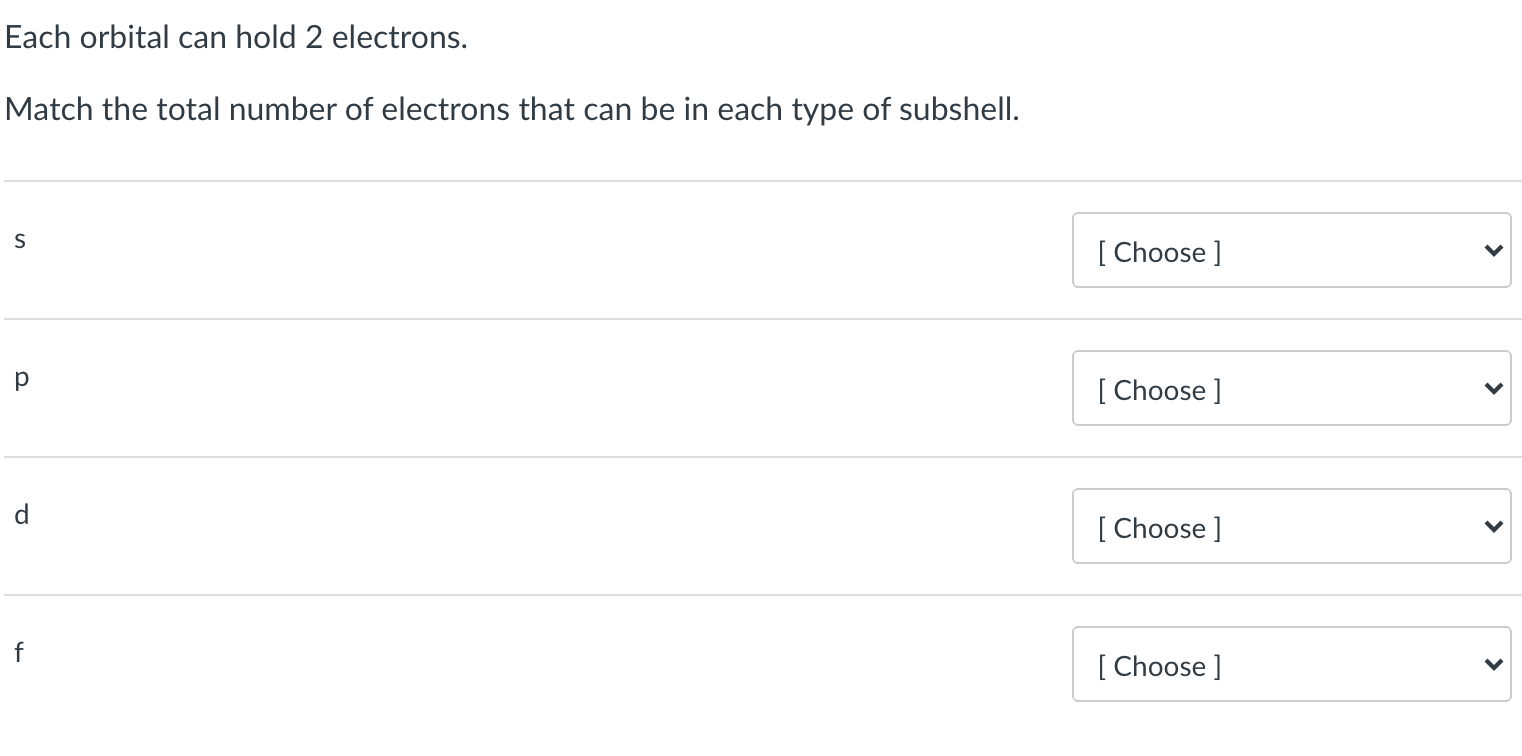Screen dimensions: 1522x756
Task: Click the divider line above the s row
Action: [760, 180]
